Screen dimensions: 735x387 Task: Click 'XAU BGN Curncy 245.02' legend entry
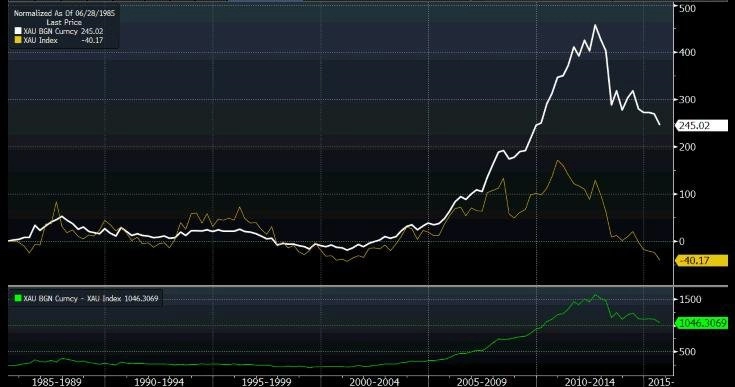(x=59, y=31)
